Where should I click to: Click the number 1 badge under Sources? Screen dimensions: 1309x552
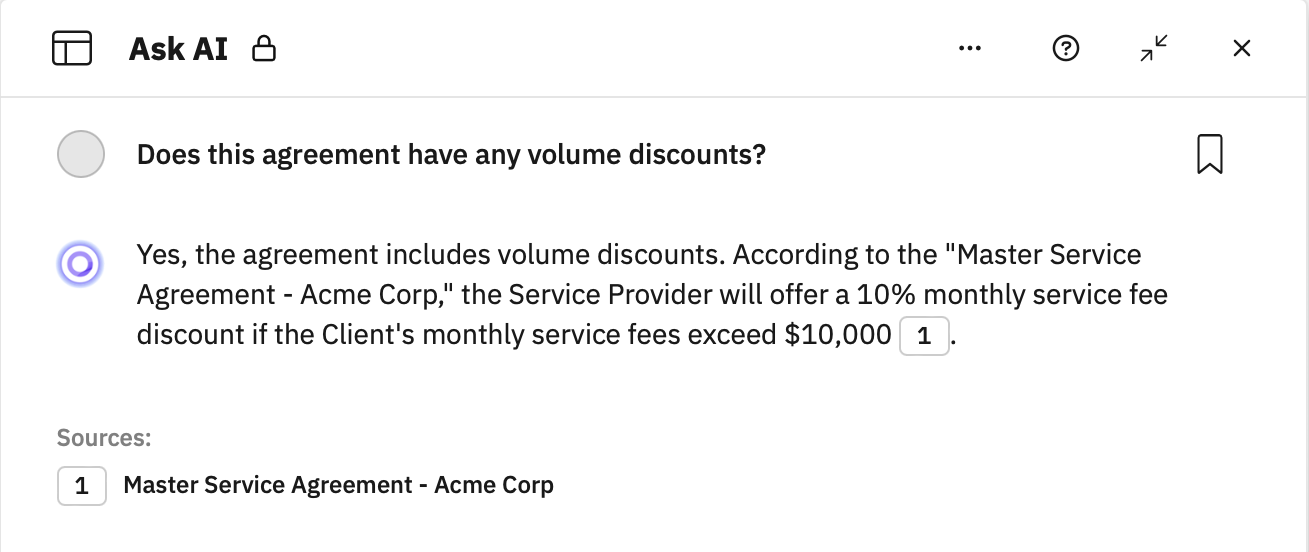pos(82,486)
